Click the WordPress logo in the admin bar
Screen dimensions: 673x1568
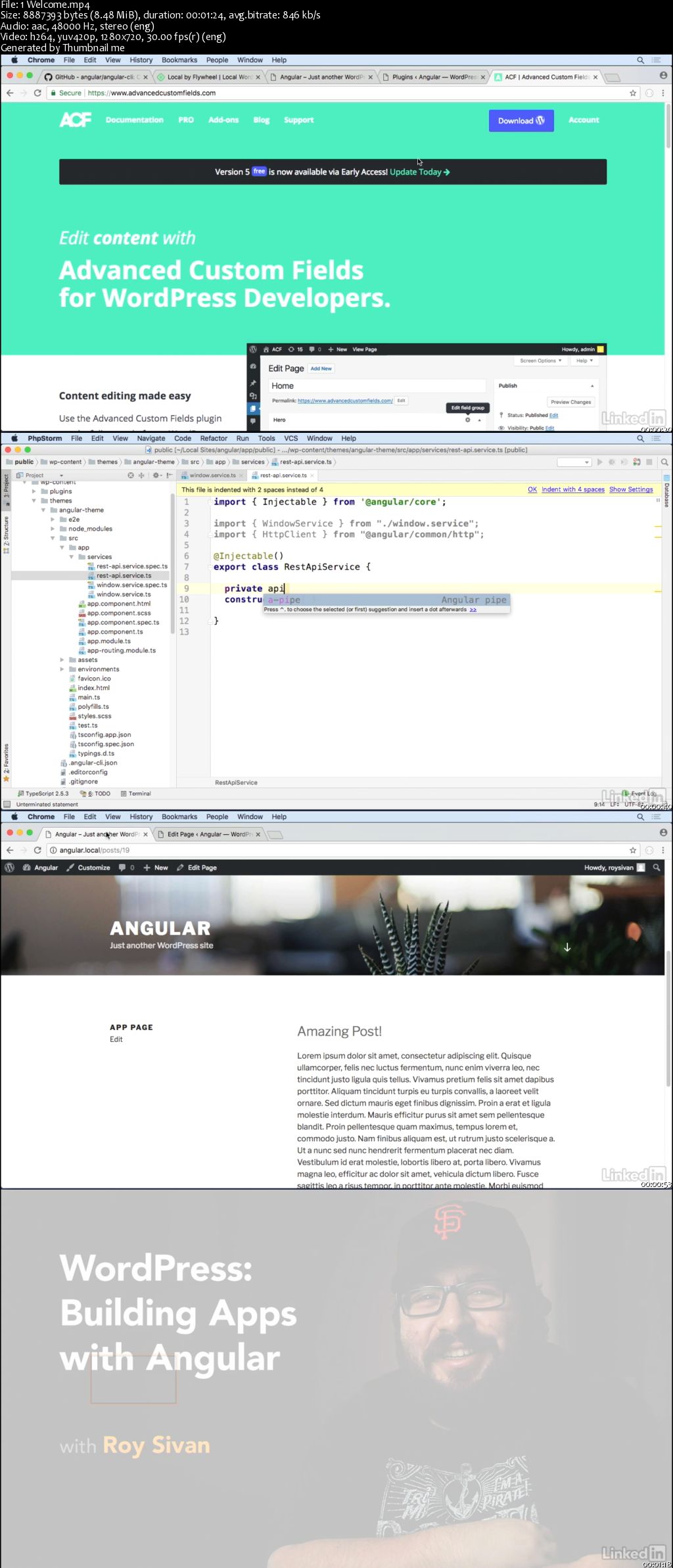point(9,868)
